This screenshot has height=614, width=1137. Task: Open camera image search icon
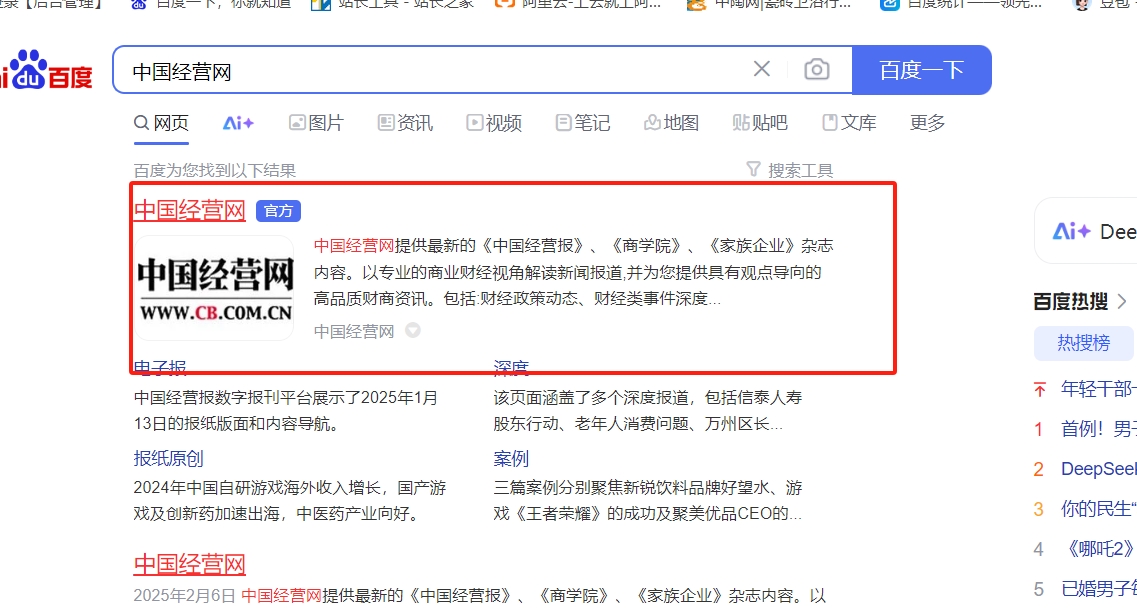pyautogui.click(x=816, y=70)
